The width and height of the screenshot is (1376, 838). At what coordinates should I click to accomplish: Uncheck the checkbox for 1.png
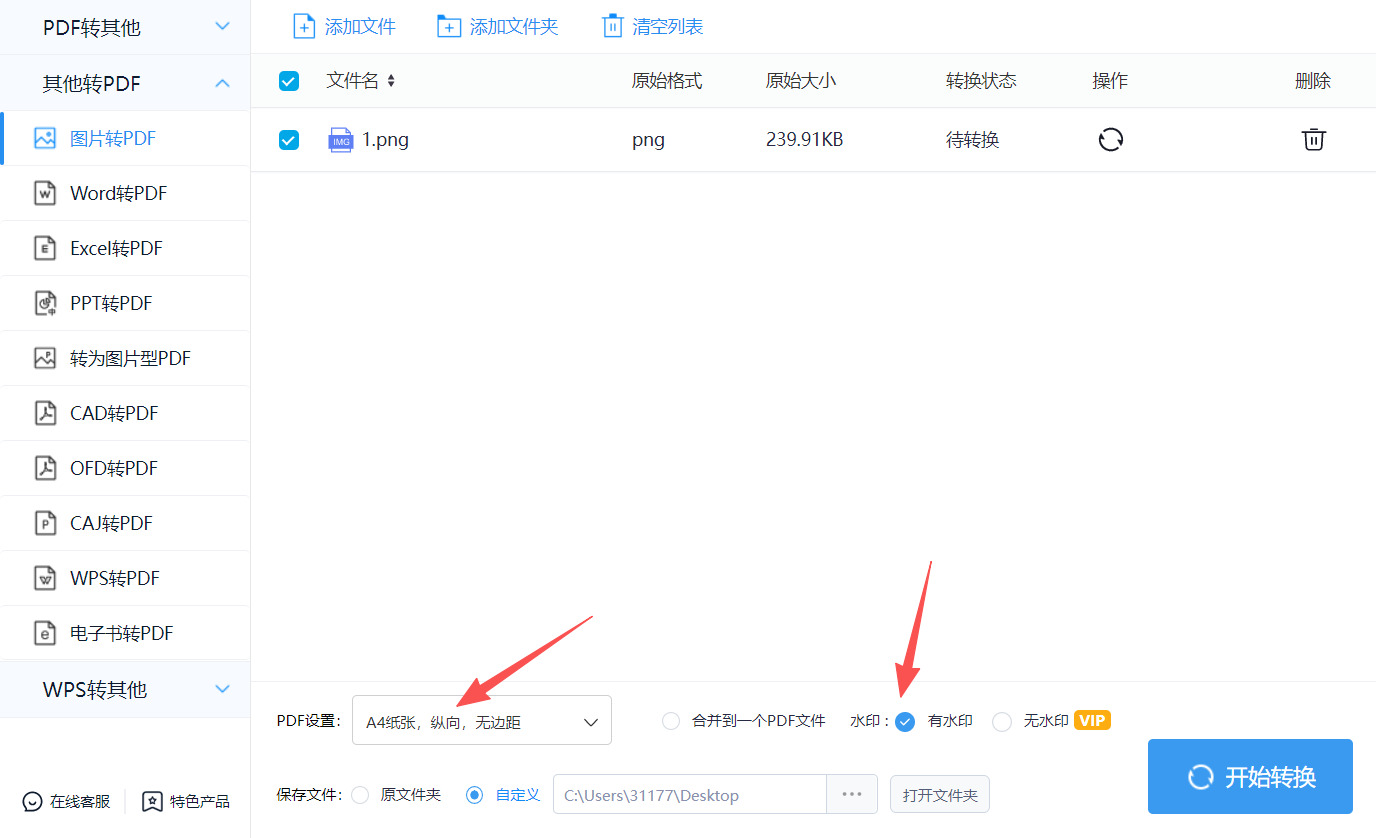pos(289,140)
